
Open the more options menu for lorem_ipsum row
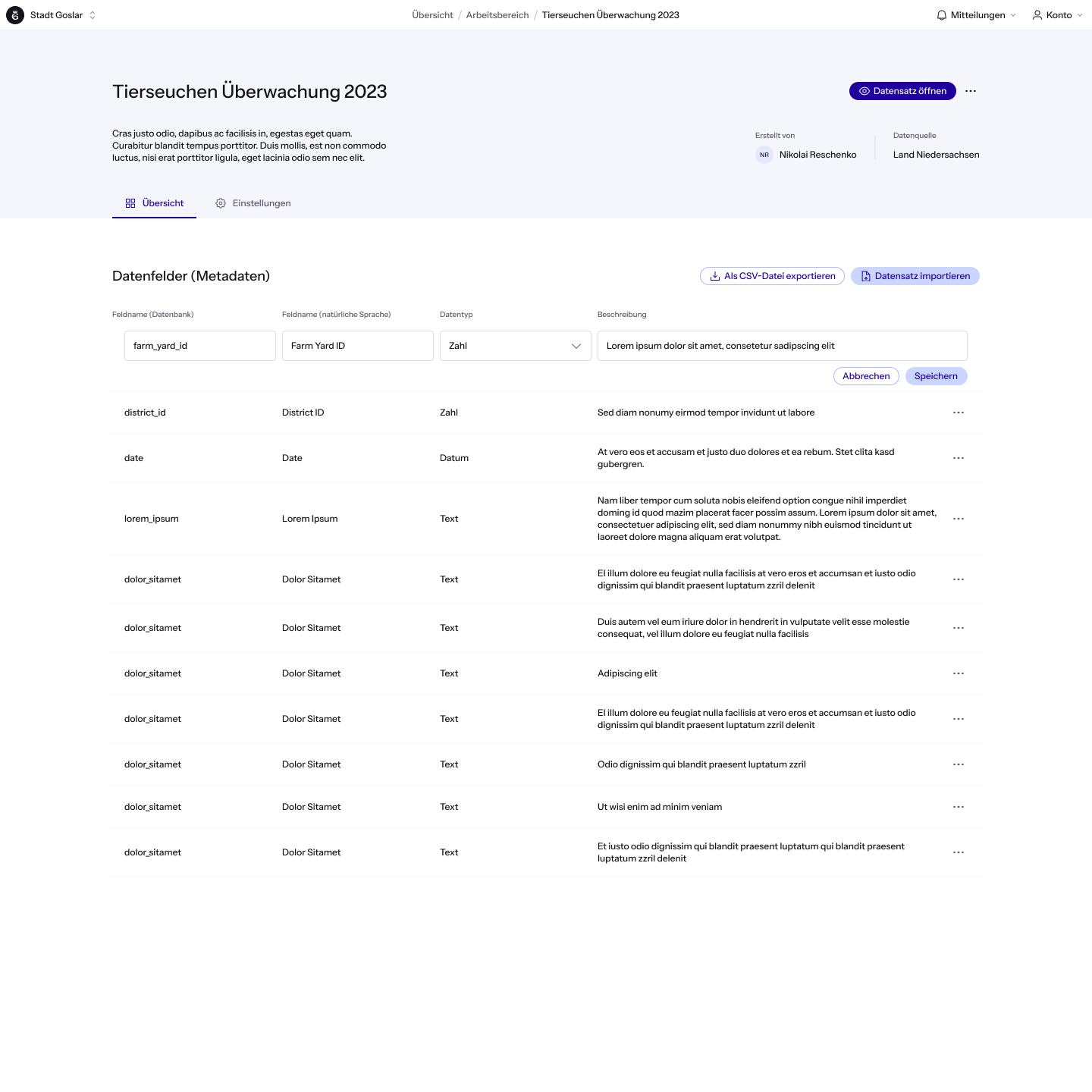tap(959, 519)
